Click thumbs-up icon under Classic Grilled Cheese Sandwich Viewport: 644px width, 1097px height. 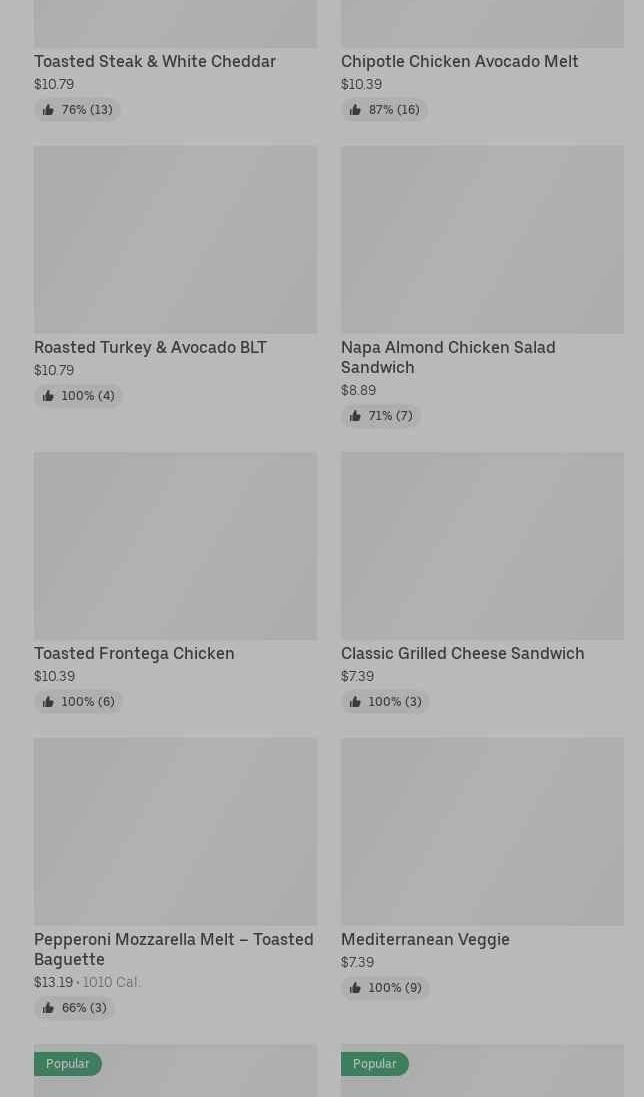(355, 702)
